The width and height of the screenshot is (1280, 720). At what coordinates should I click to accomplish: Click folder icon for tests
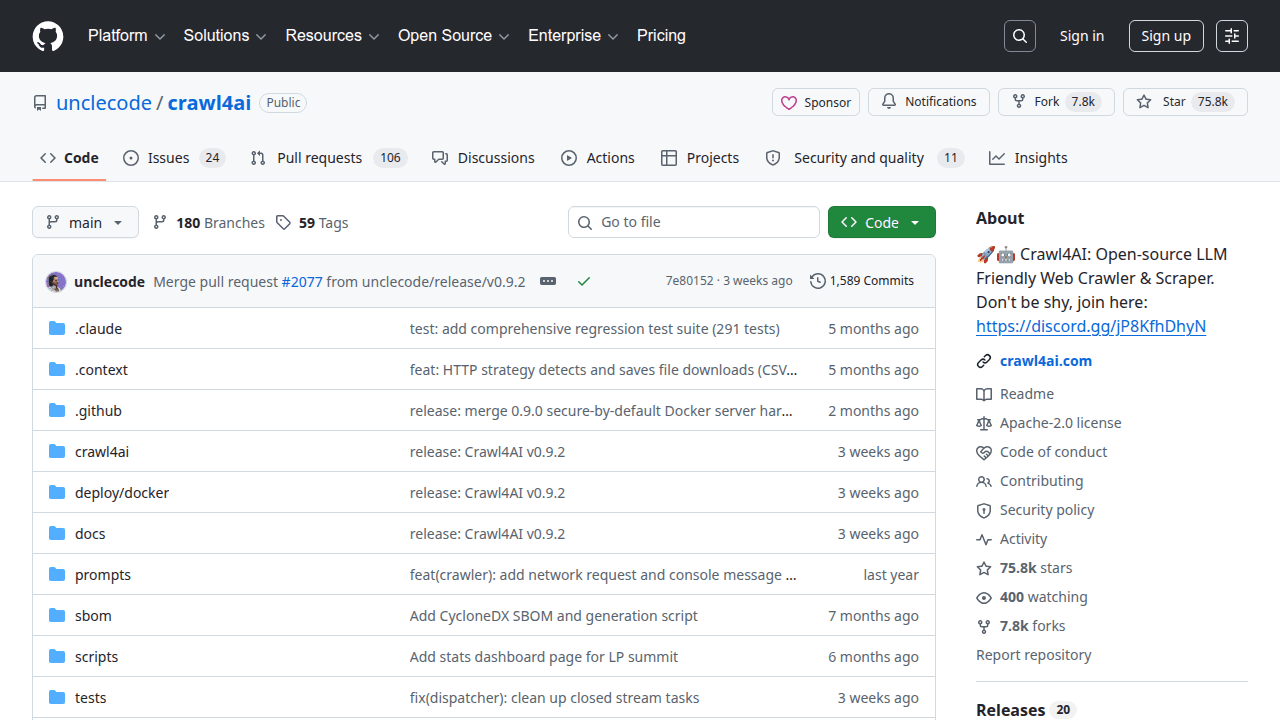(x=57, y=697)
